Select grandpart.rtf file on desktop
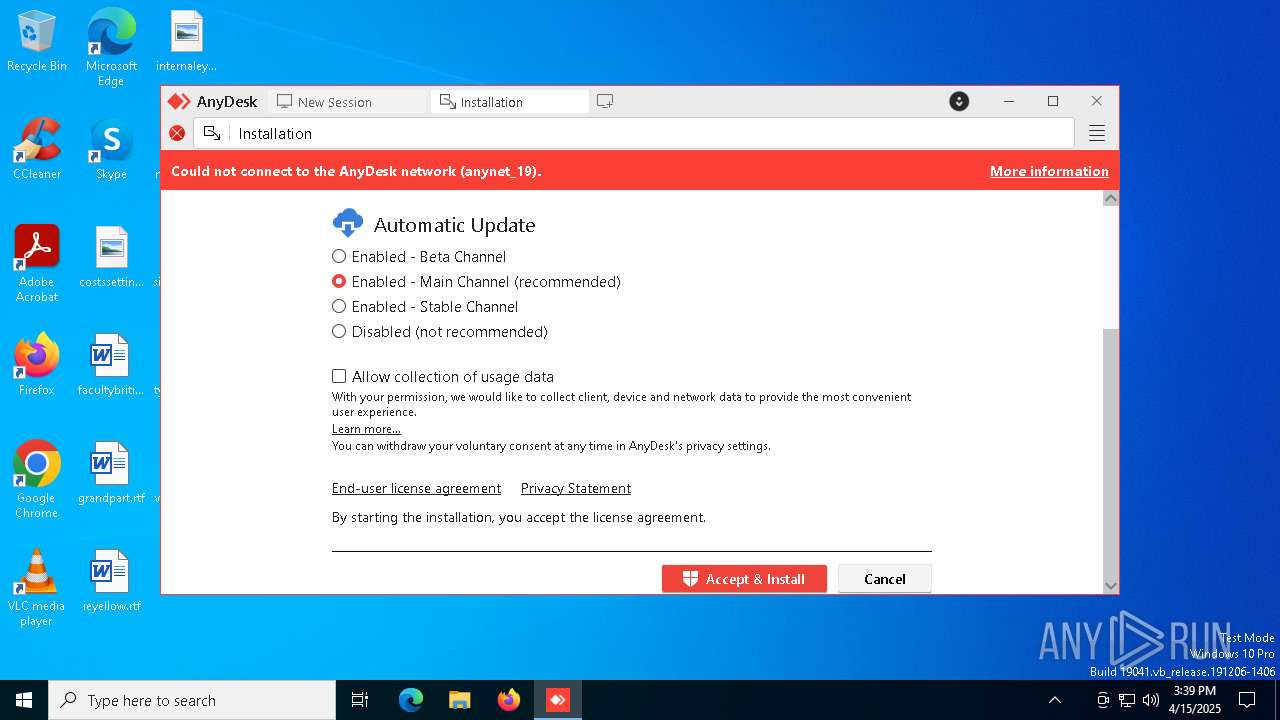1280x720 pixels. (x=111, y=473)
